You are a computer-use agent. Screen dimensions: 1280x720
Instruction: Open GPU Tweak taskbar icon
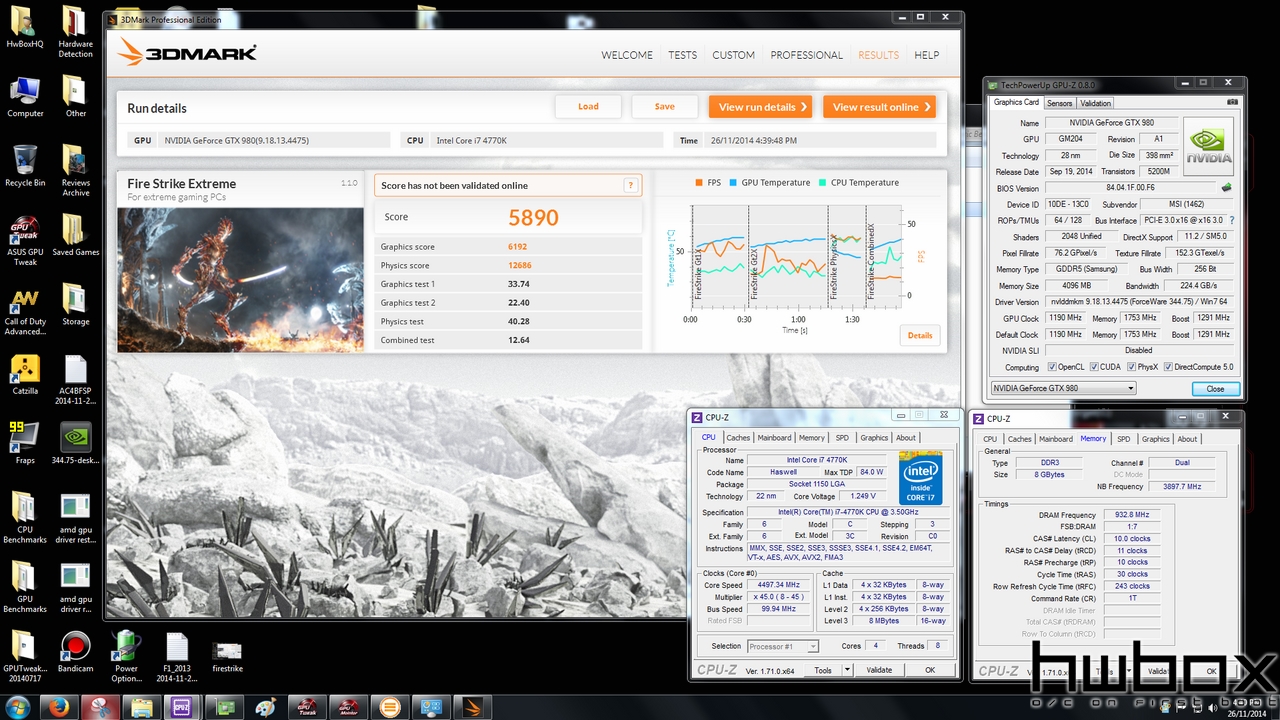(x=307, y=707)
